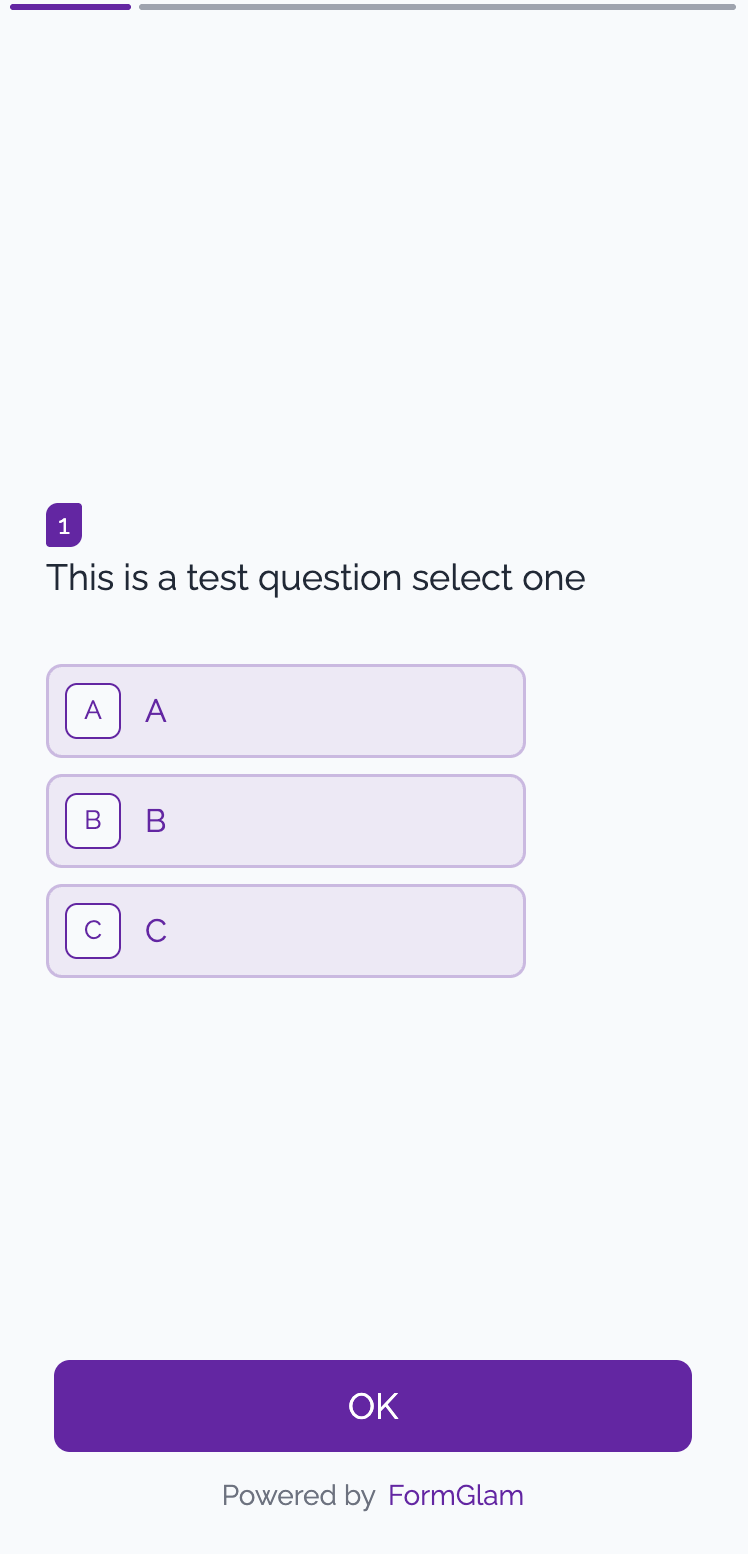Pick answer option C row
Image resolution: width=748 pixels, height=1554 pixels.
tap(330, 931)
